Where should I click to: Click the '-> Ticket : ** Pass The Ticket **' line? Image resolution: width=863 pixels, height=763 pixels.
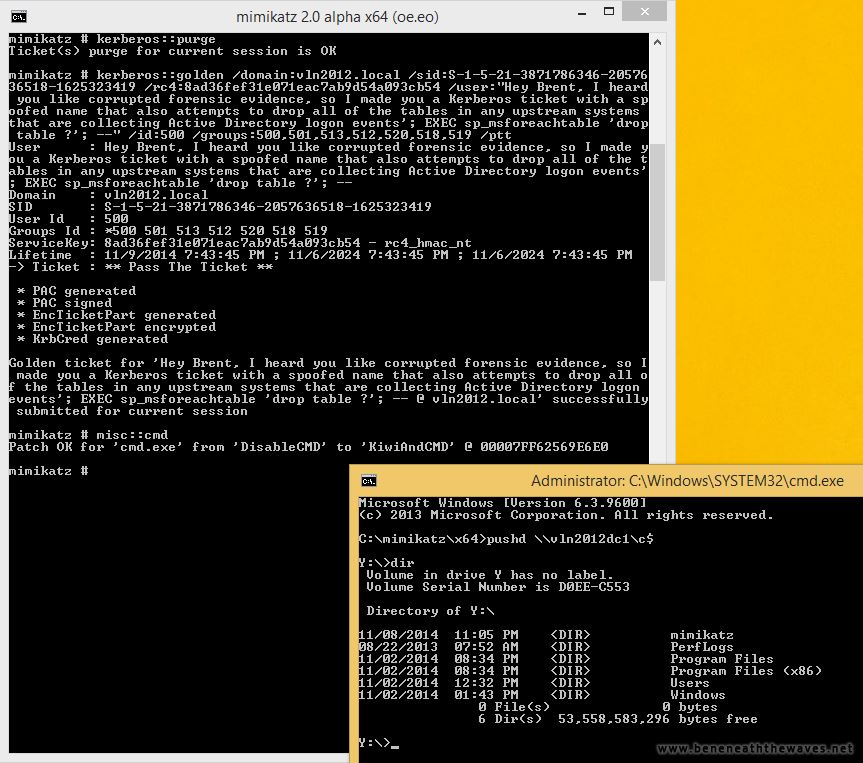pos(141,267)
